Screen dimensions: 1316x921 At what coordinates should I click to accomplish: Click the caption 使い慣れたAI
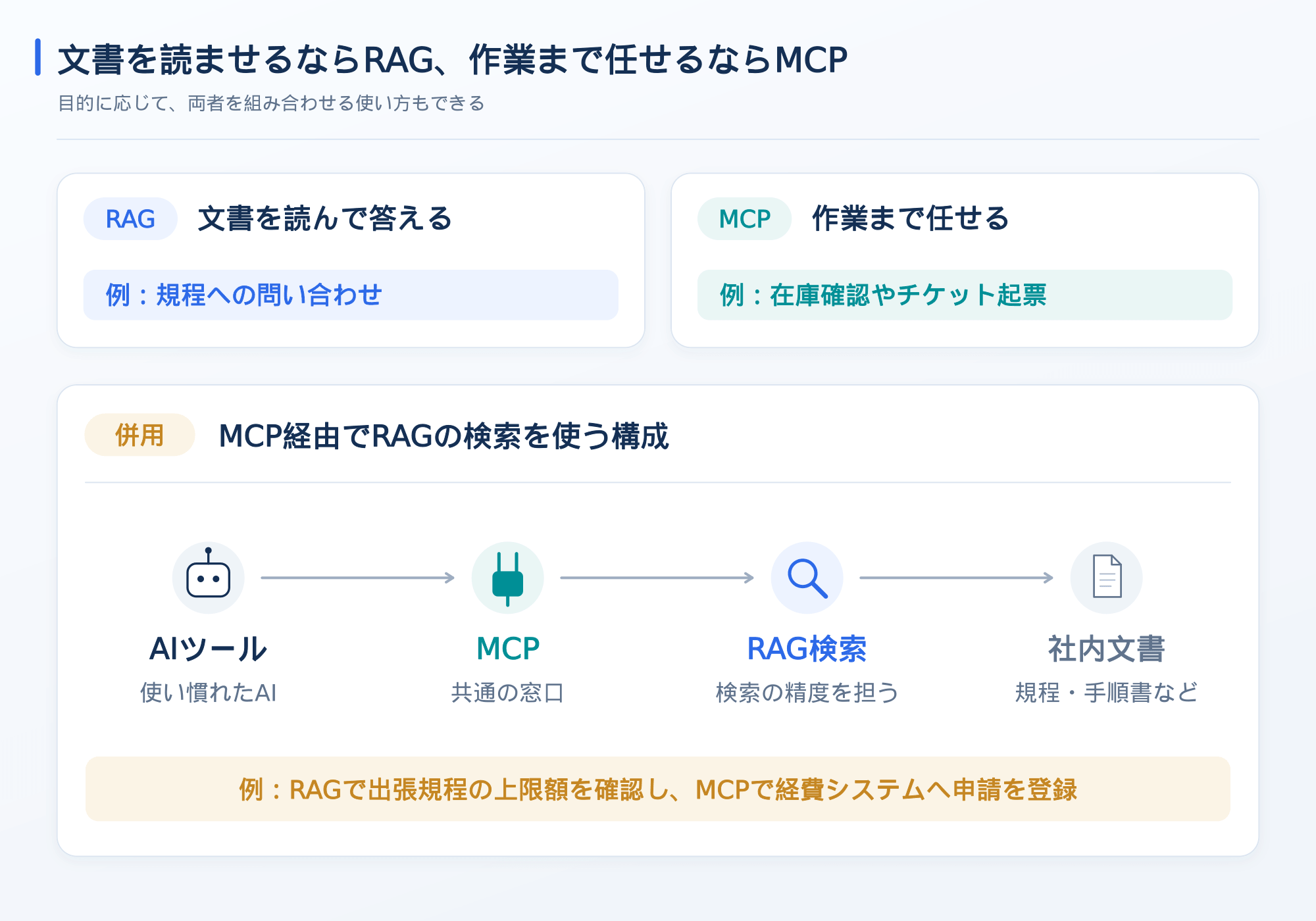point(208,693)
